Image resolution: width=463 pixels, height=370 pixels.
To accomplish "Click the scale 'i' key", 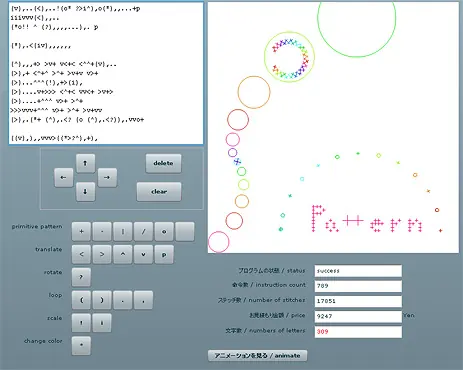I will pyautogui.click(x=102, y=323).
